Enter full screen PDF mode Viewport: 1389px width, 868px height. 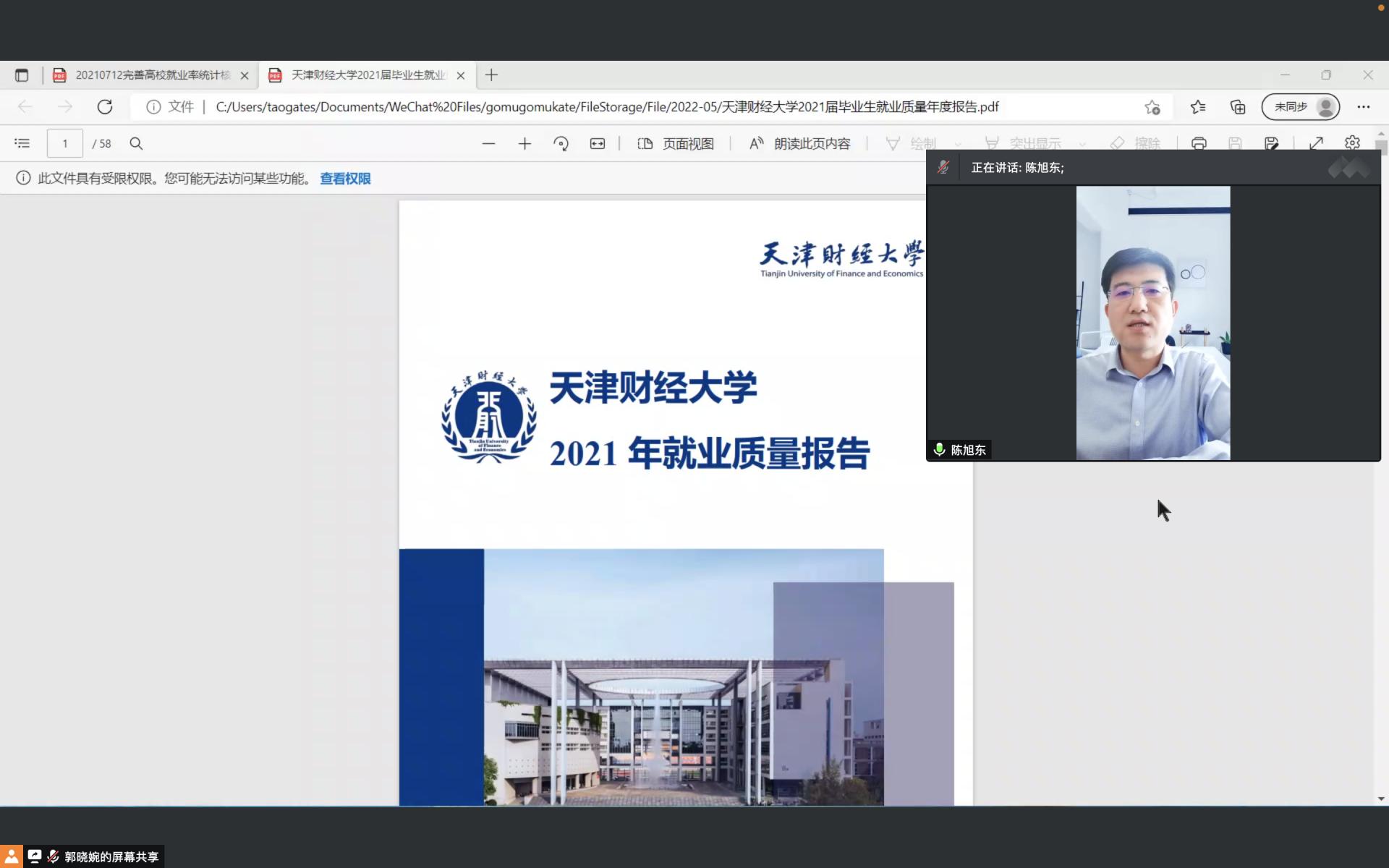1316,143
